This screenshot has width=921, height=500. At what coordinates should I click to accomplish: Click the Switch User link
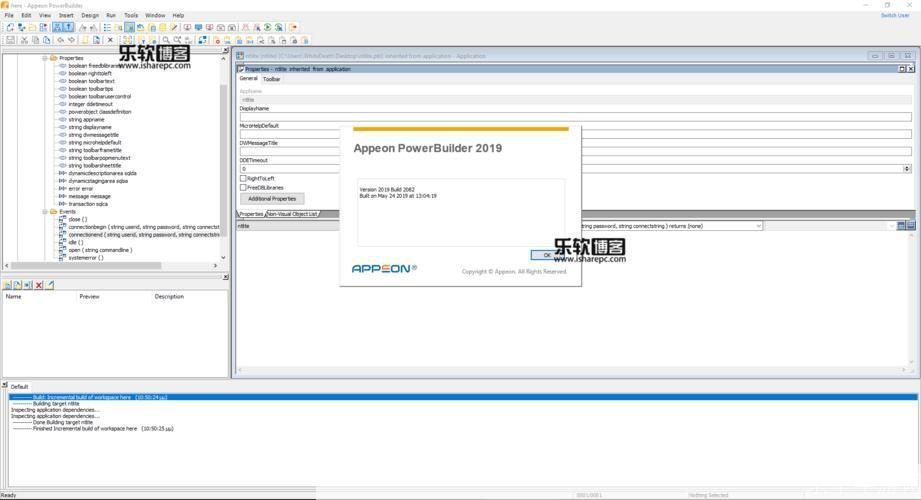[895, 15]
